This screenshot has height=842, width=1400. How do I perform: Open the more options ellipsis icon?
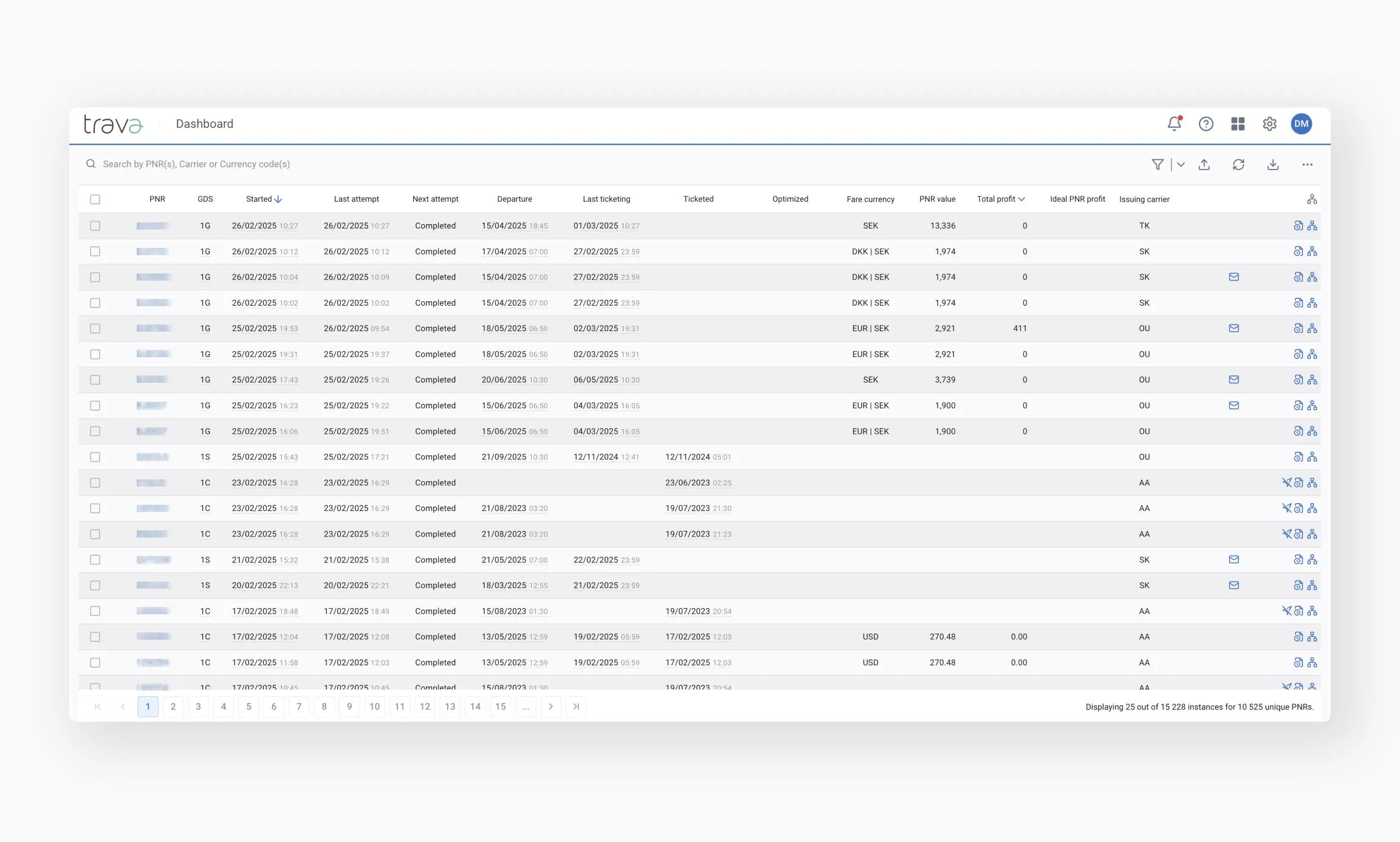pos(1307,164)
